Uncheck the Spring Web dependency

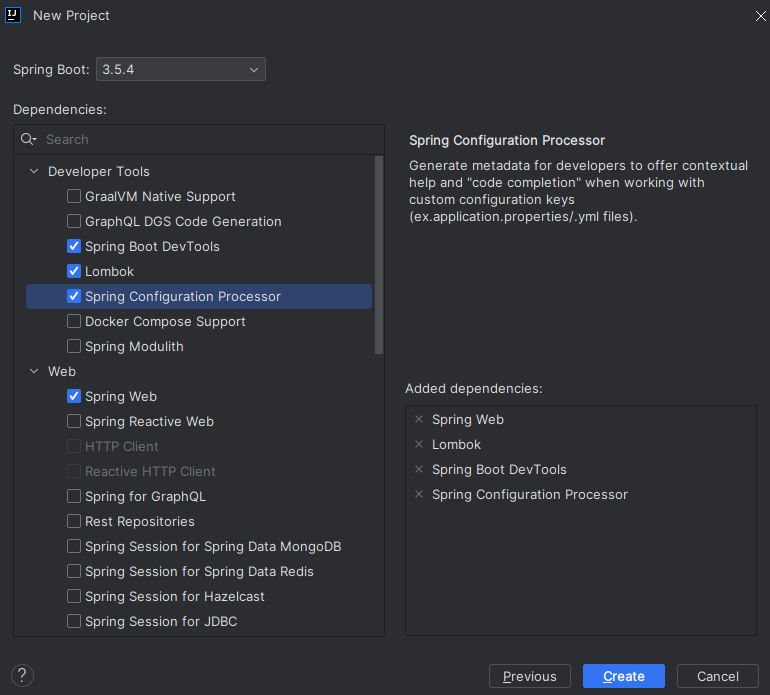(x=74, y=396)
